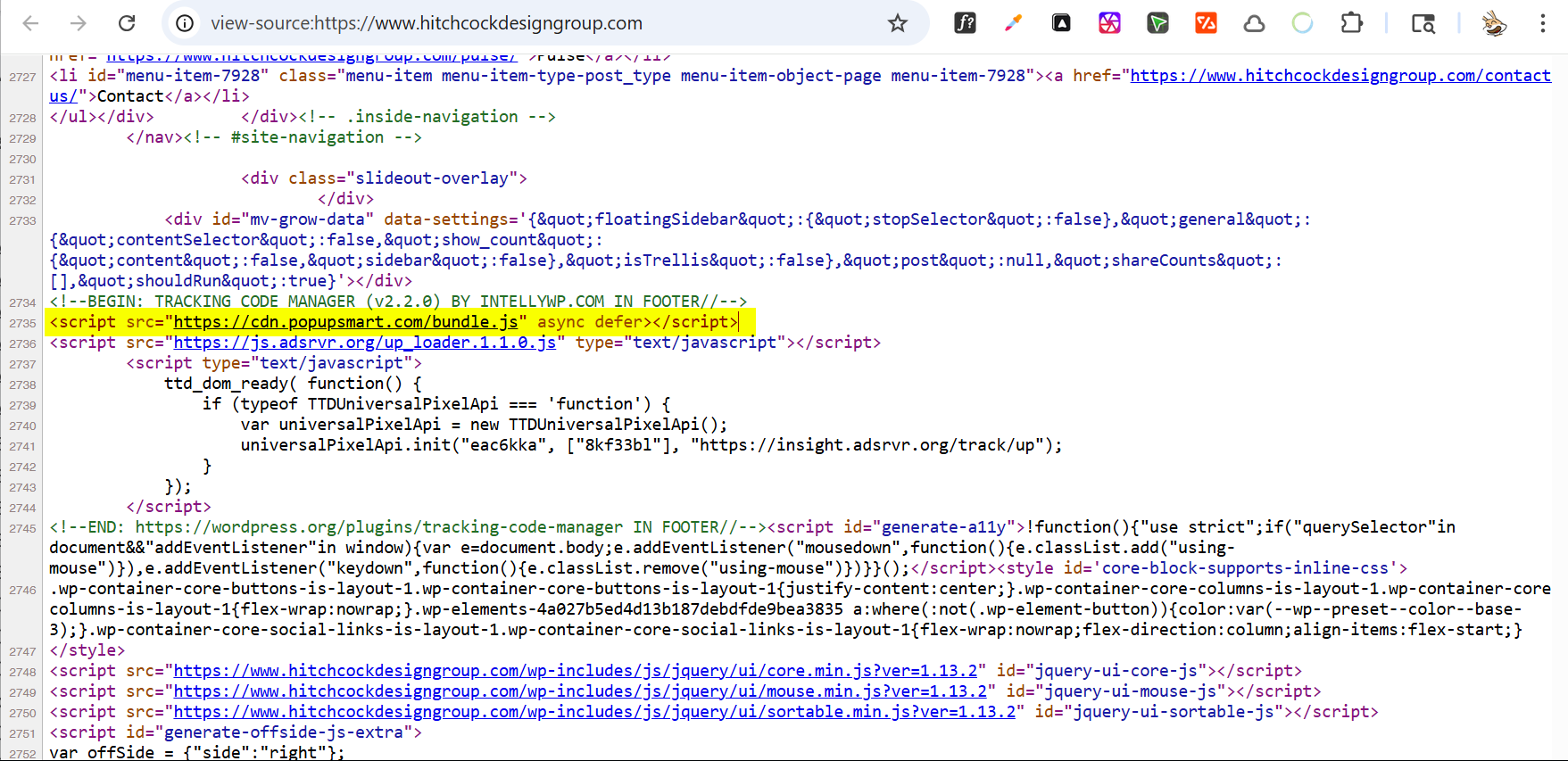Open the font identifier extension (f? icon)

point(965,23)
